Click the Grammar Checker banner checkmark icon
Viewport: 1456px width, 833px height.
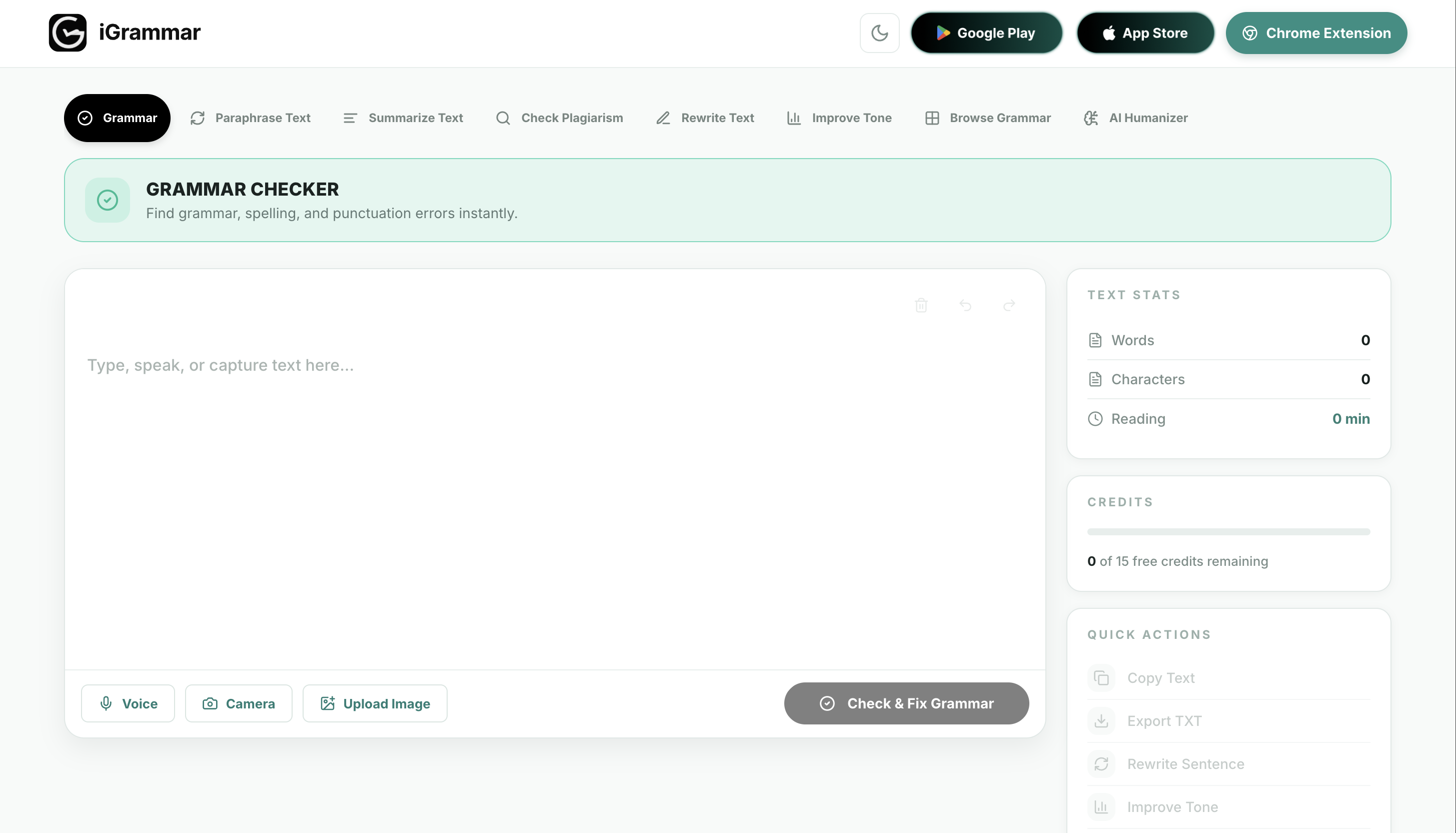click(x=108, y=200)
